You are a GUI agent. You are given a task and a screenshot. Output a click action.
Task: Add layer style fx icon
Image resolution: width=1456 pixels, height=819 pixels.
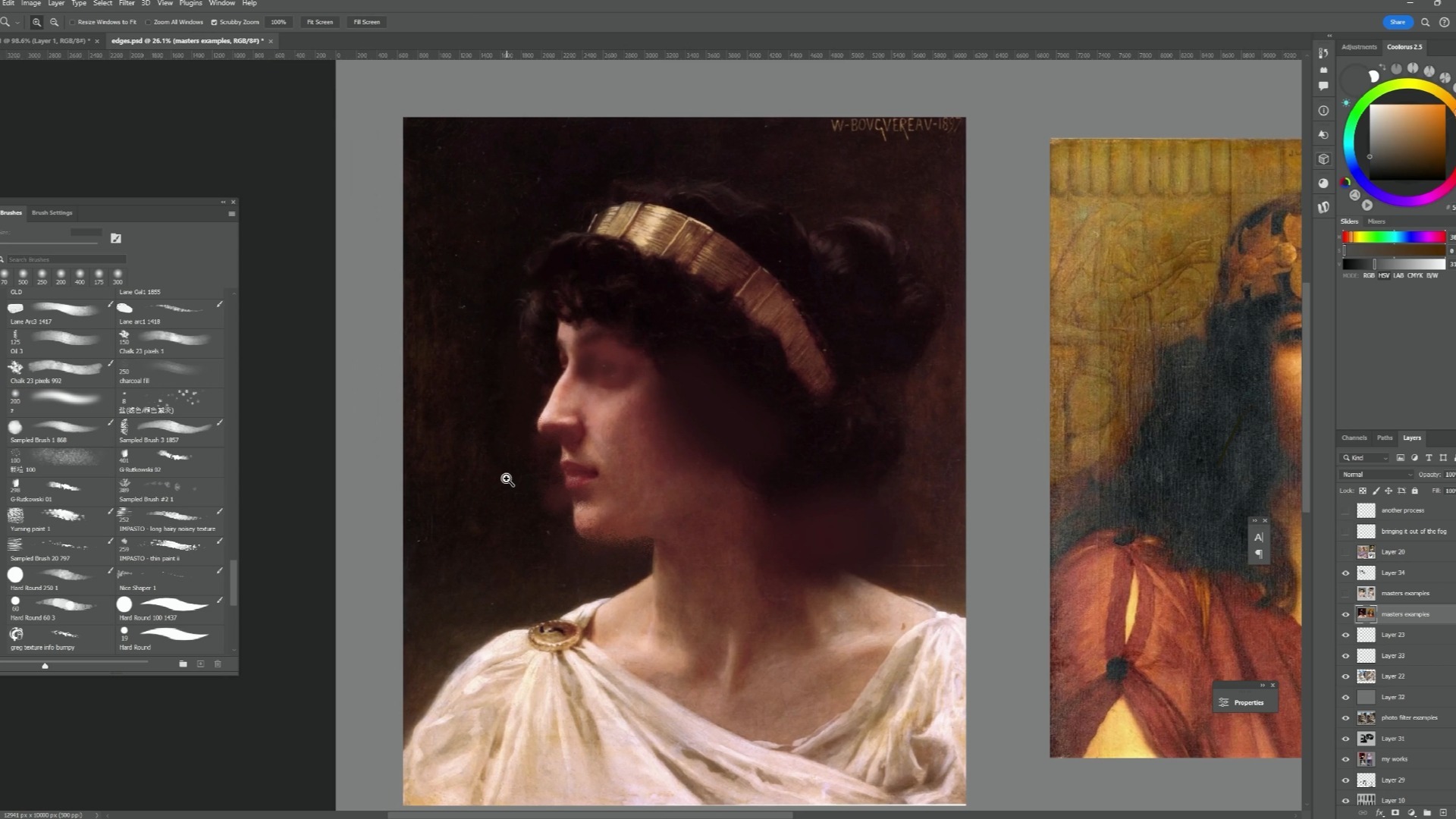1379,813
